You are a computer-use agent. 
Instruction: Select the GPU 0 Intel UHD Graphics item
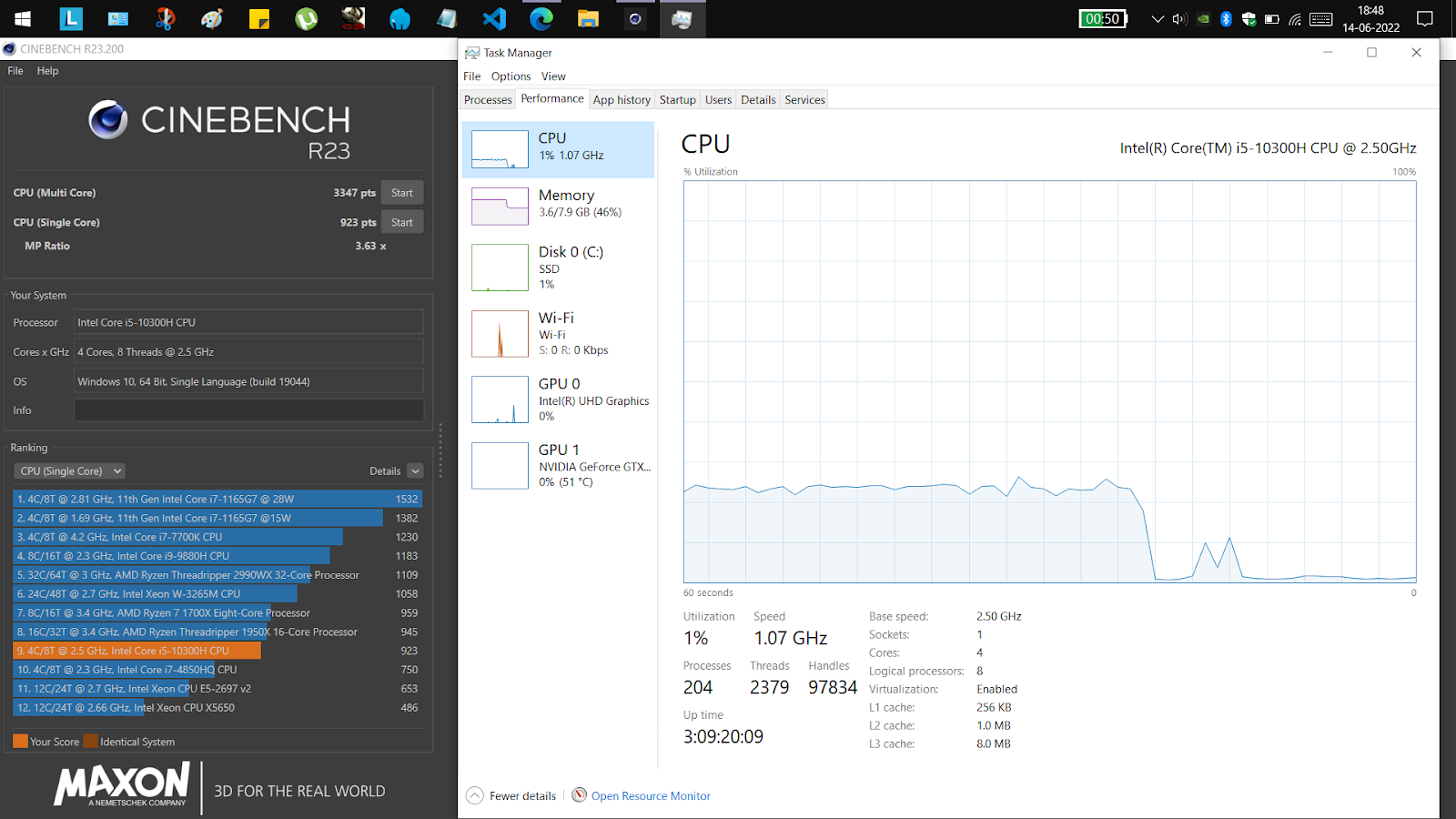coord(559,399)
